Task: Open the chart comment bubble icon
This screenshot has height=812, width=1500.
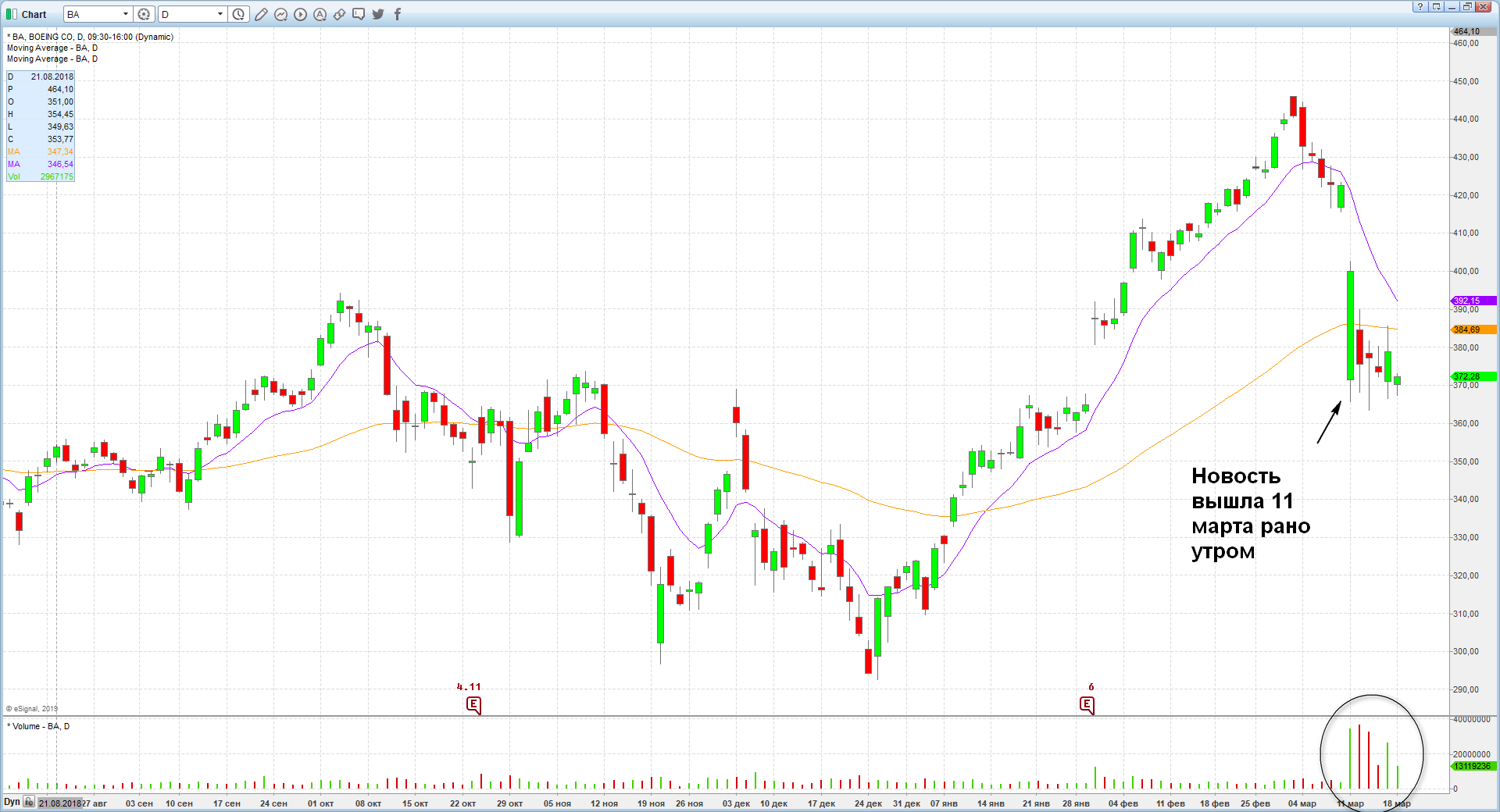Action: point(359,14)
